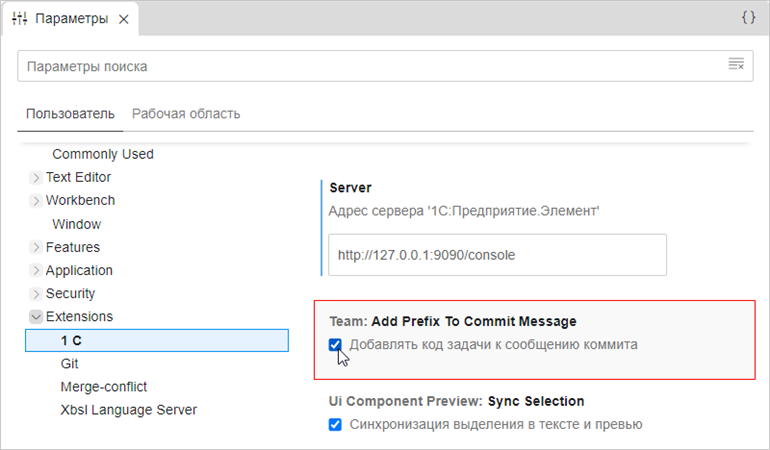Close the Параметры tab
The width and height of the screenshot is (770, 450).
[x=123, y=19]
